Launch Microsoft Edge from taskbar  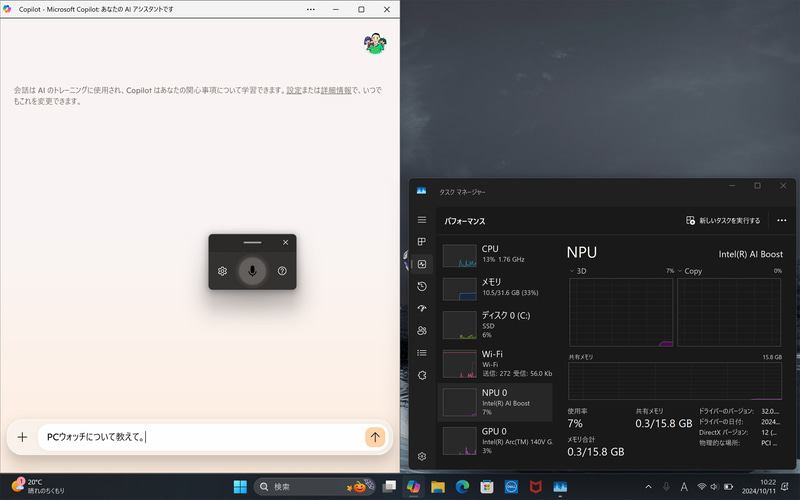[x=462, y=487]
